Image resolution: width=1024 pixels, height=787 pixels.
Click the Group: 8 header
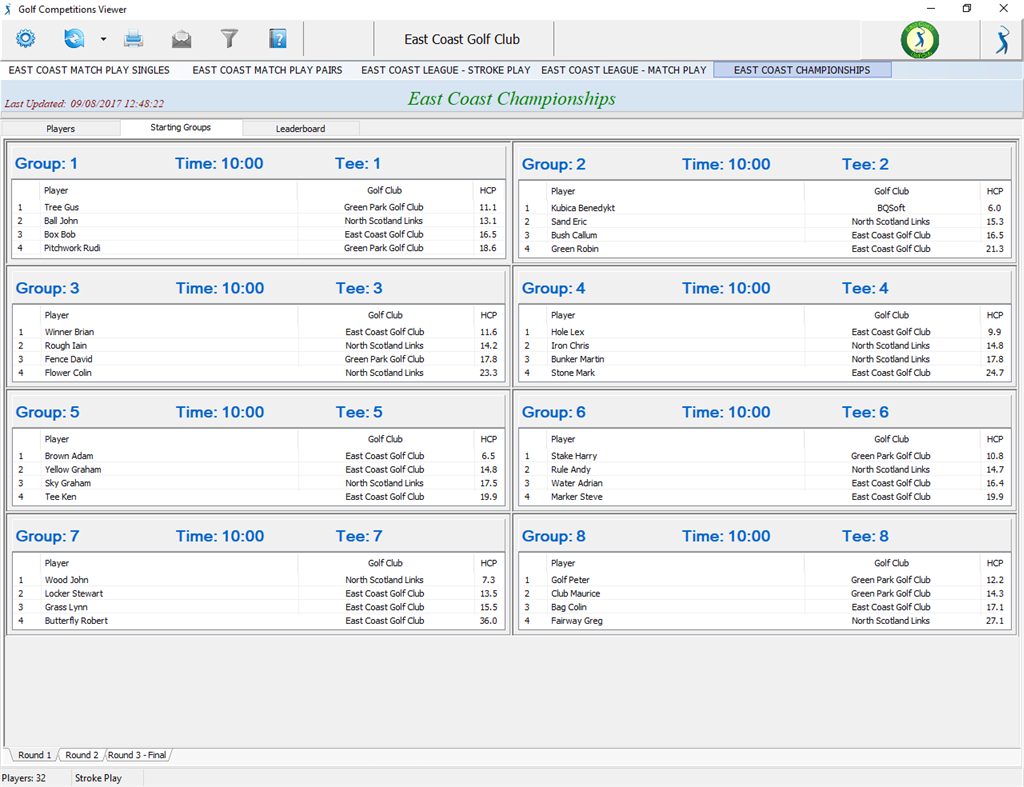point(554,536)
